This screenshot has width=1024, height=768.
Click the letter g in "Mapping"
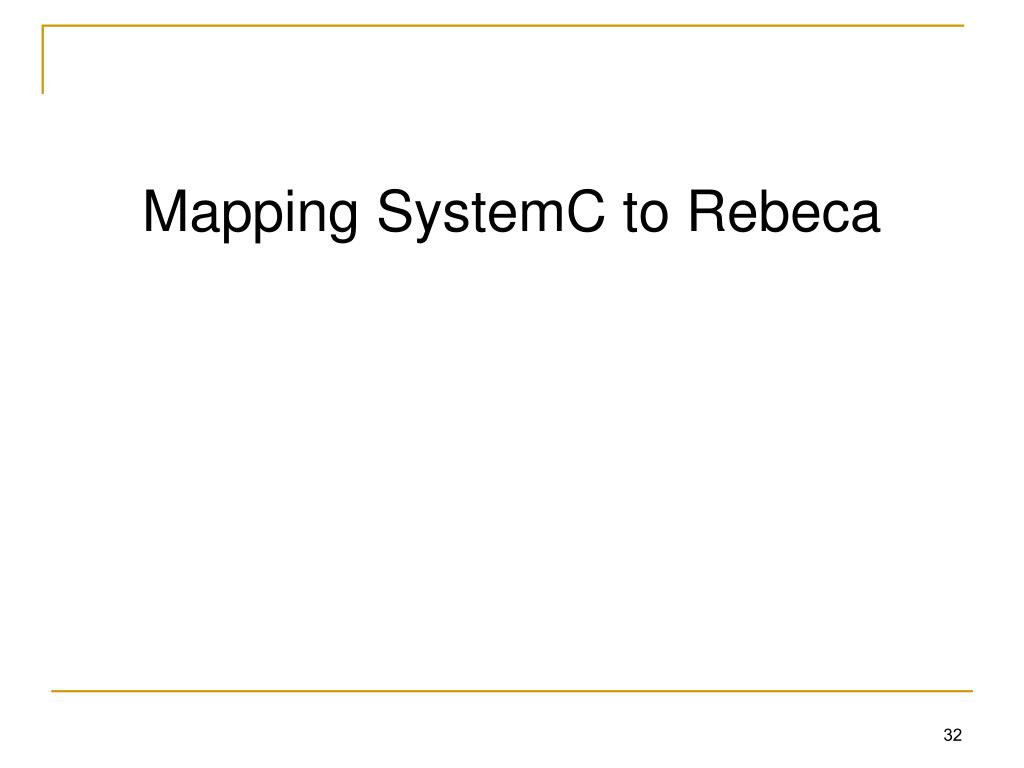pos(342,222)
